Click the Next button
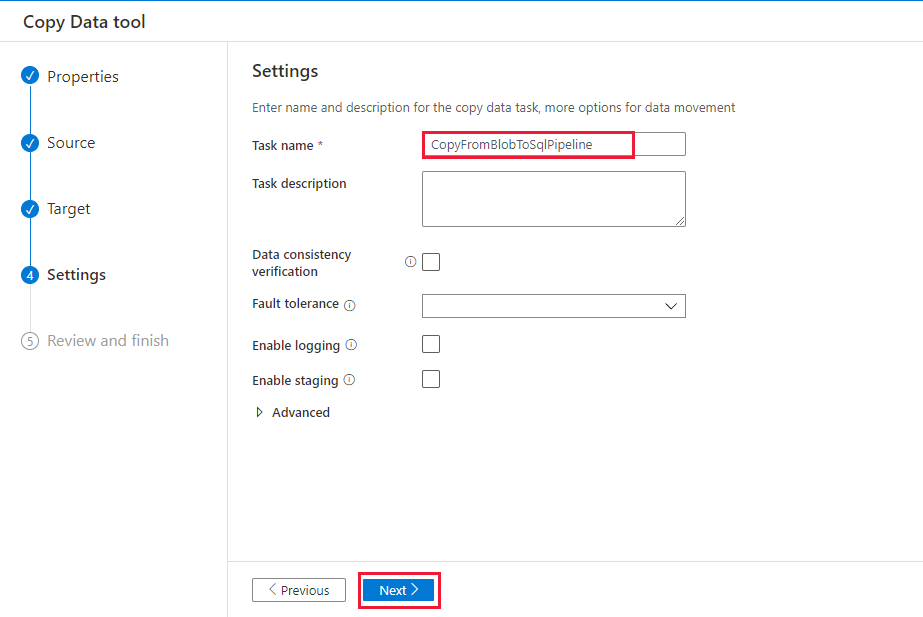The image size is (923, 617). coord(399,590)
